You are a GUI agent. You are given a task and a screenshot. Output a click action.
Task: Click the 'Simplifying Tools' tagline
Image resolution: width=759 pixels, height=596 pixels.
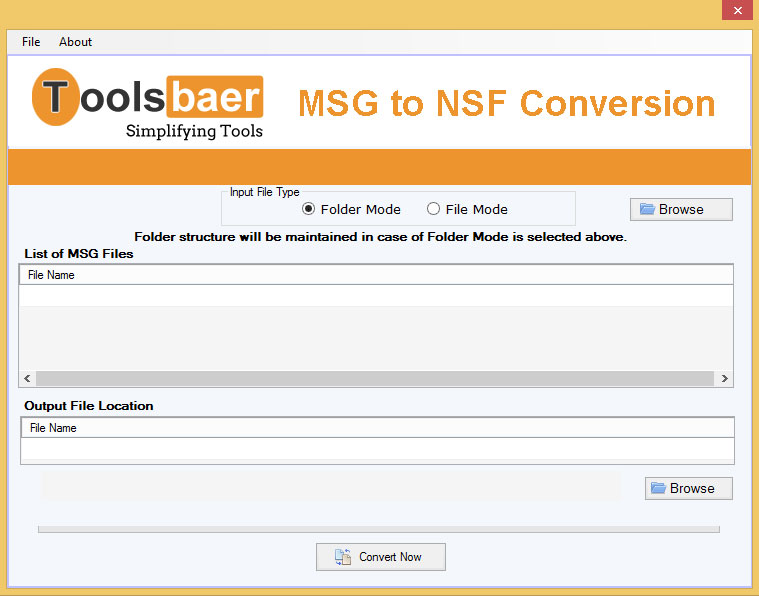point(194,131)
